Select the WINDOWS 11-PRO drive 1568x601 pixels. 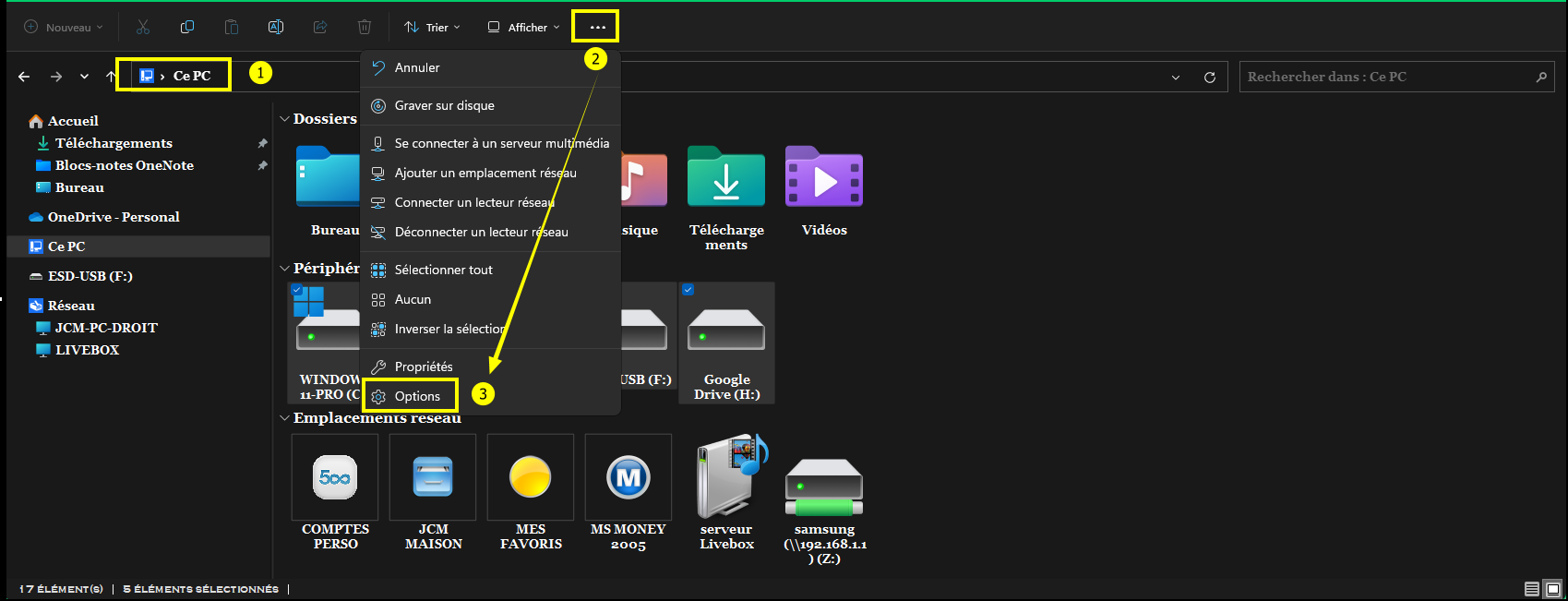326,343
